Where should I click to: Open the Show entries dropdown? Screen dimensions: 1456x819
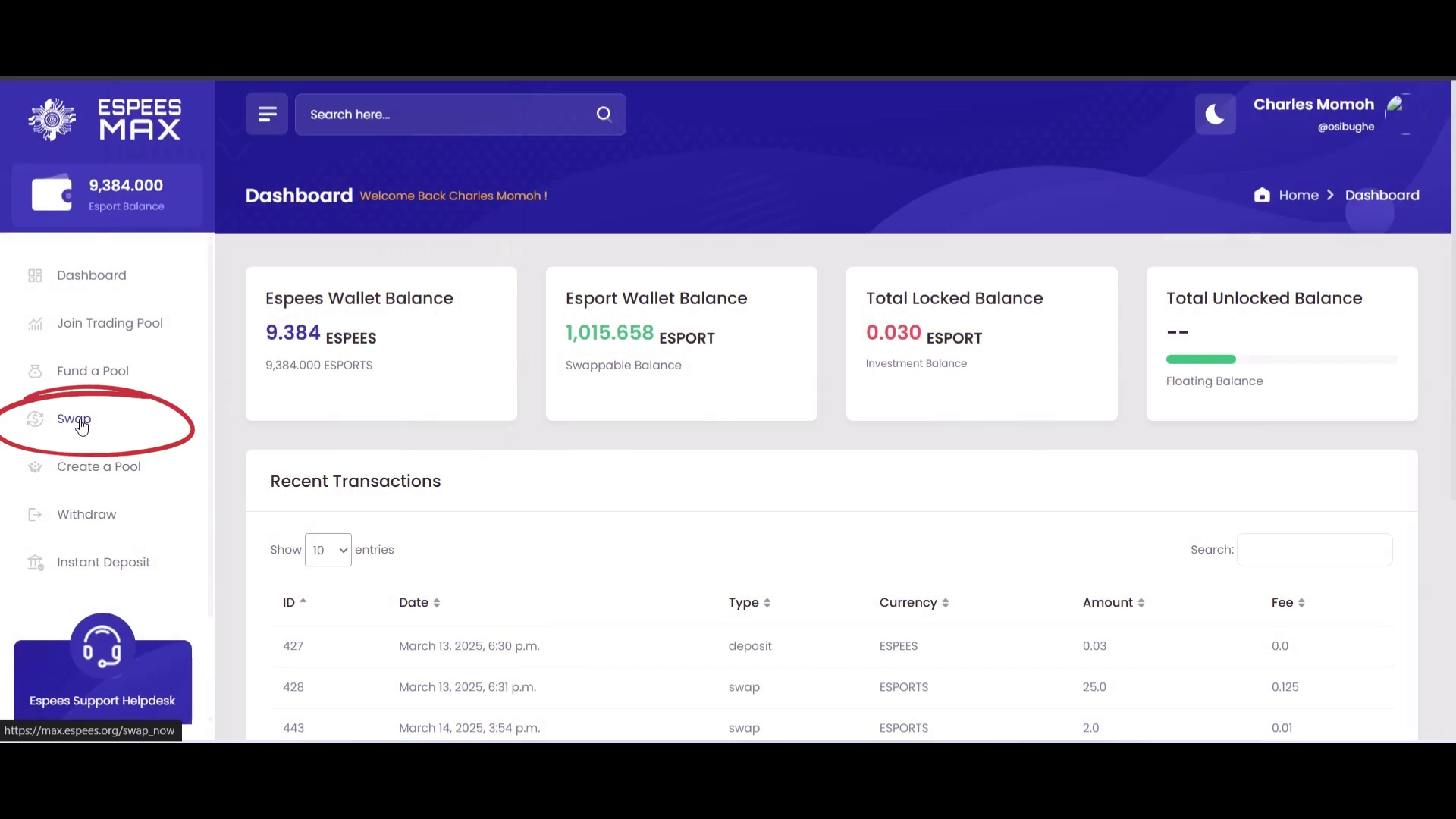pyautogui.click(x=328, y=550)
